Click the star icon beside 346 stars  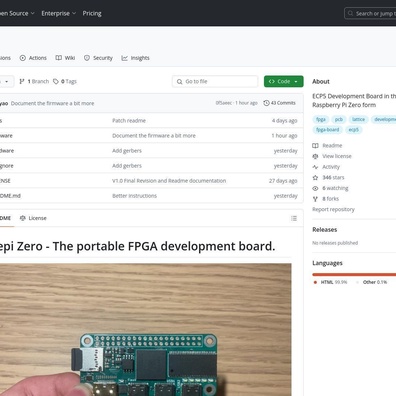click(x=315, y=178)
